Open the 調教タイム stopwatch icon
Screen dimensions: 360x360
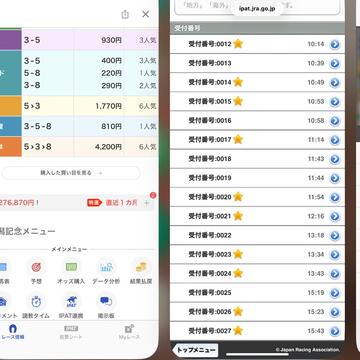point(36,302)
